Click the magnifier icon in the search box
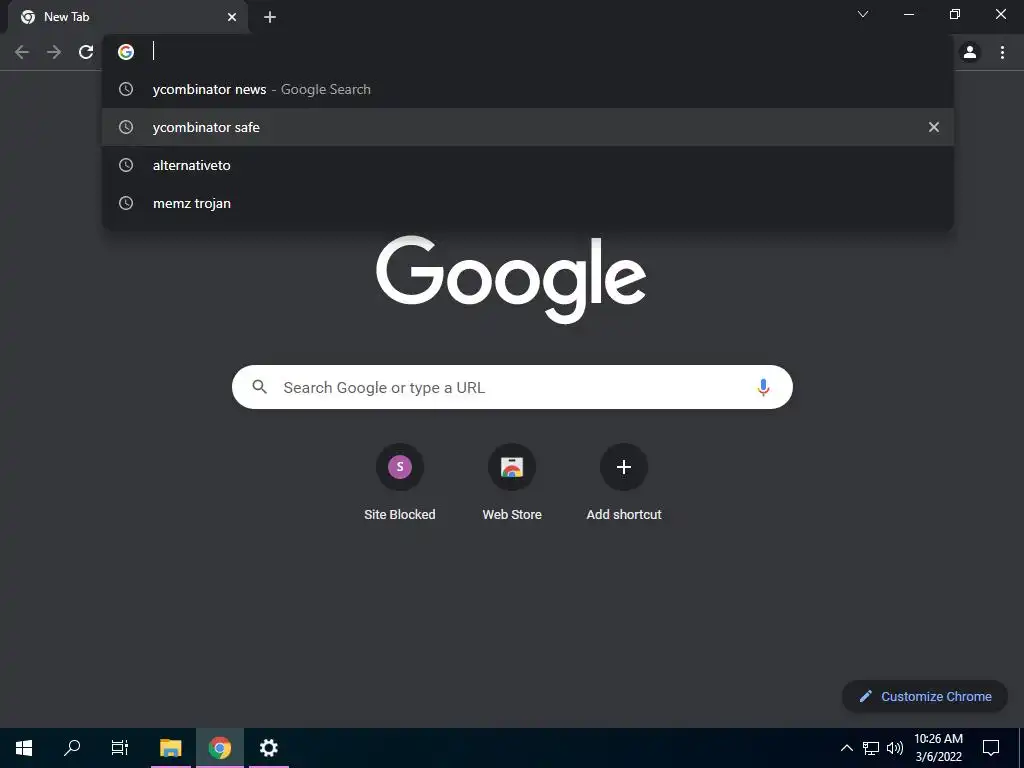Image resolution: width=1024 pixels, height=768 pixels. click(x=259, y=387)
